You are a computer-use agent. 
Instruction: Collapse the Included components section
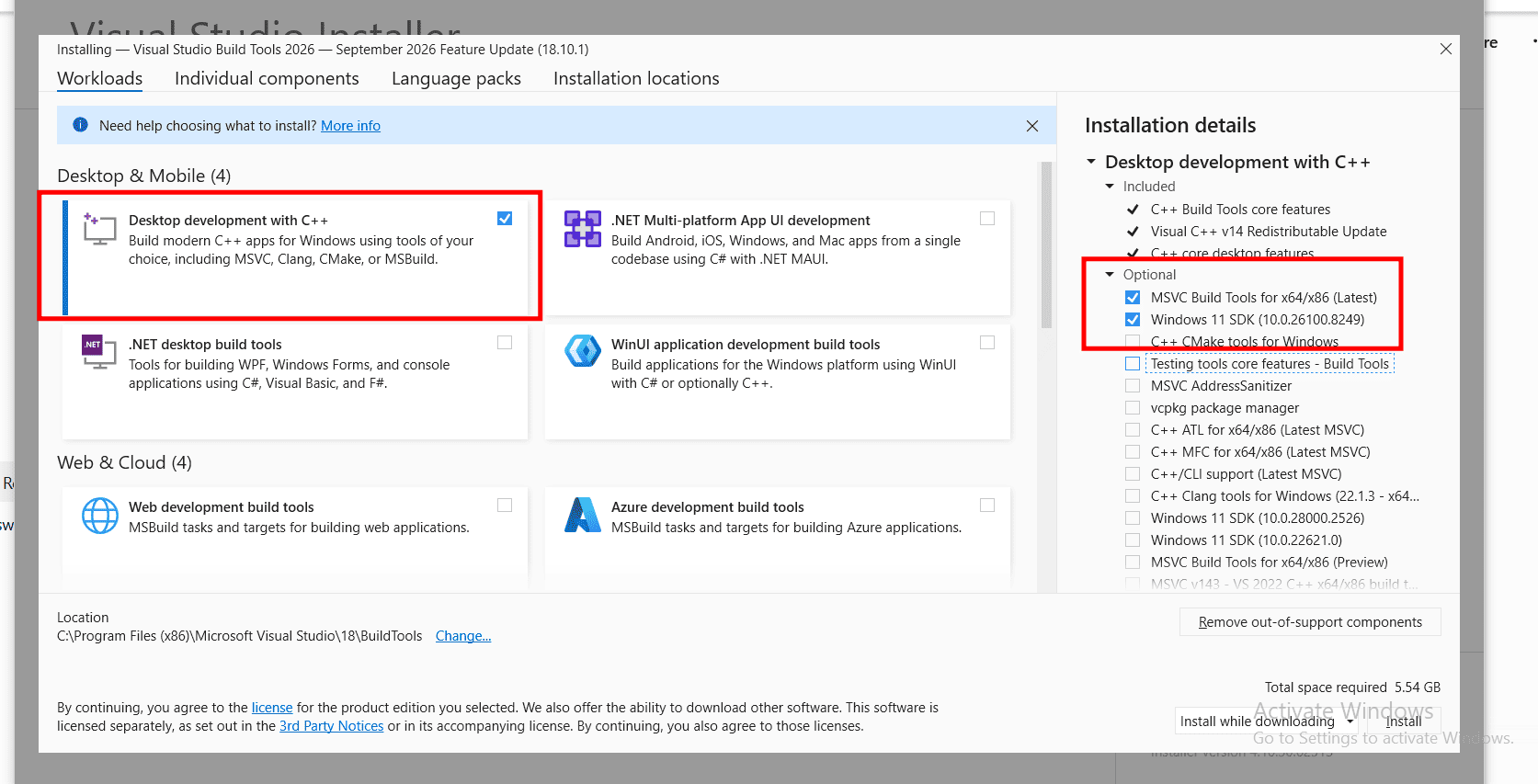(x=1110, y=187)
